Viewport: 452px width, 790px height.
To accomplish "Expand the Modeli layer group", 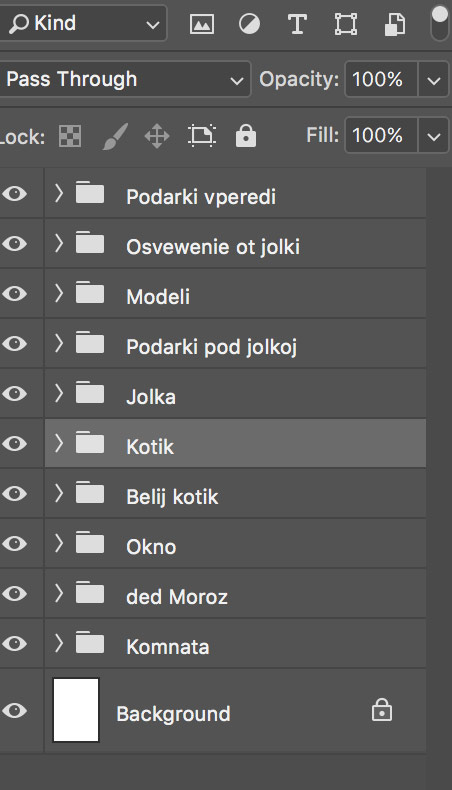I will click(59, 293).
